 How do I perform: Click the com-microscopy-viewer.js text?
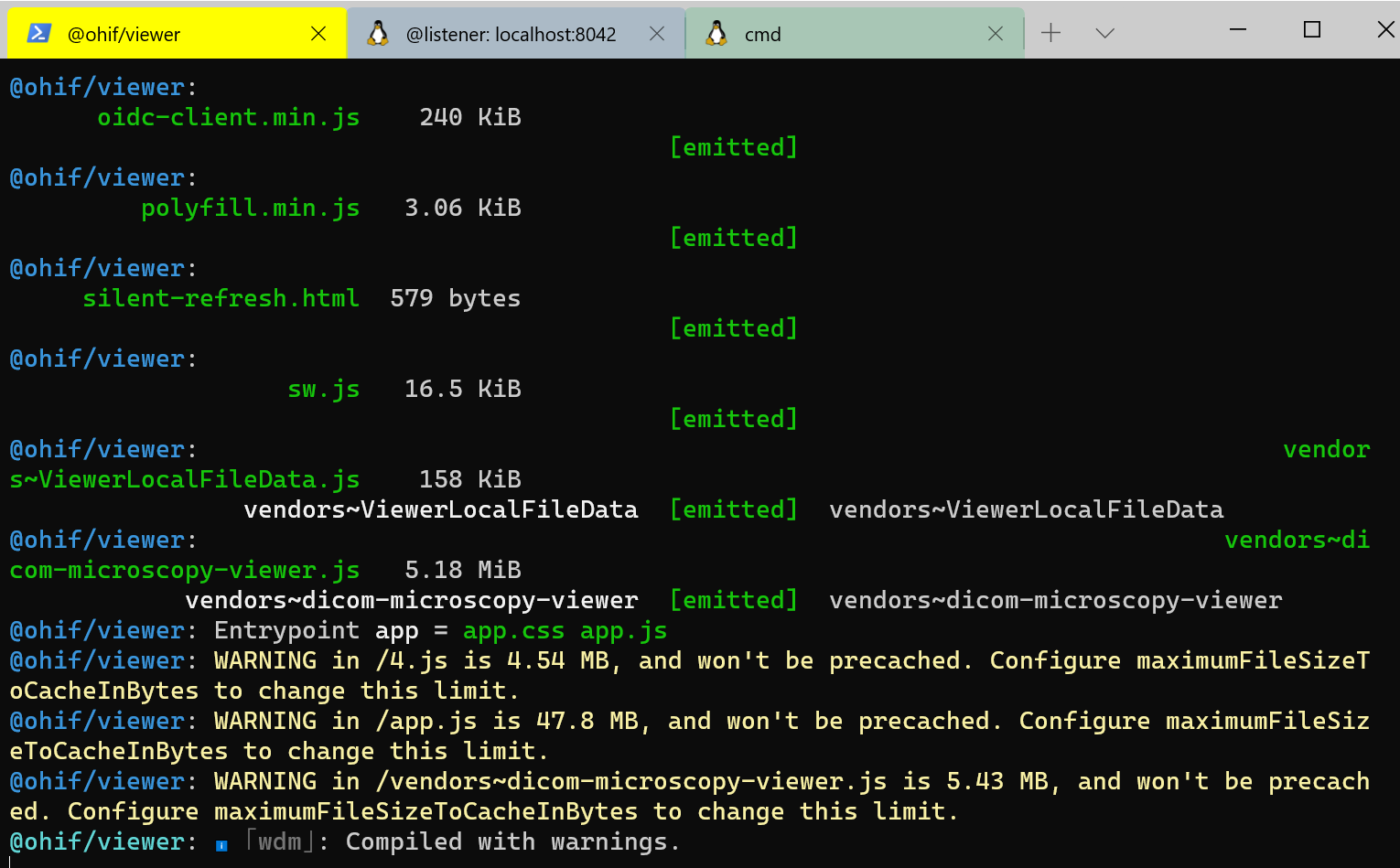[x=185, y=570]
